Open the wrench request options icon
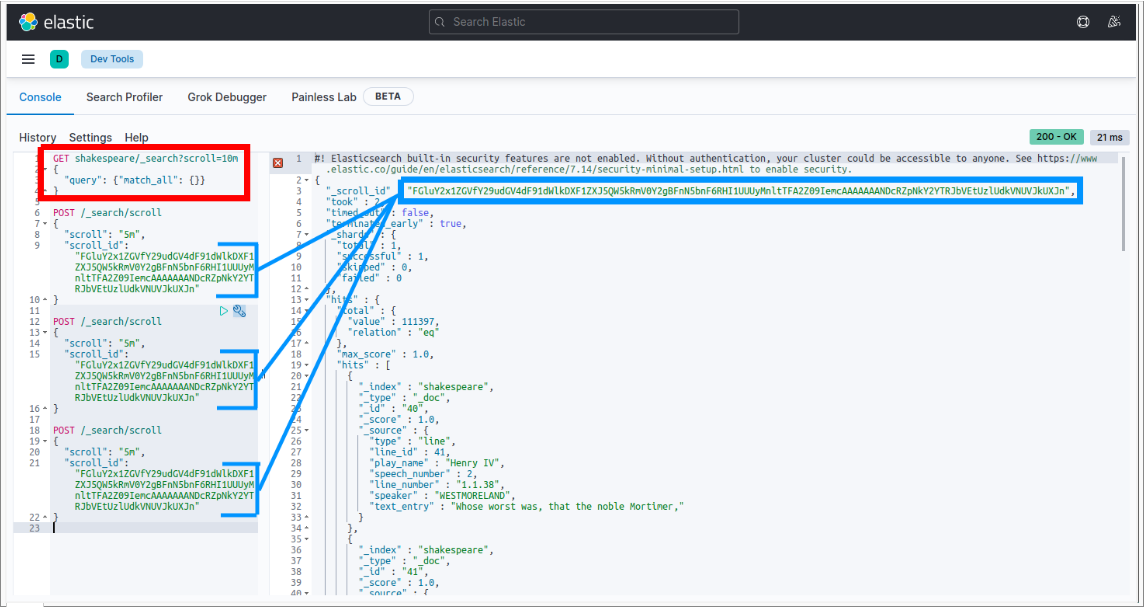The height and width of the screenshot is (607, 1144). tap(239, 311)
